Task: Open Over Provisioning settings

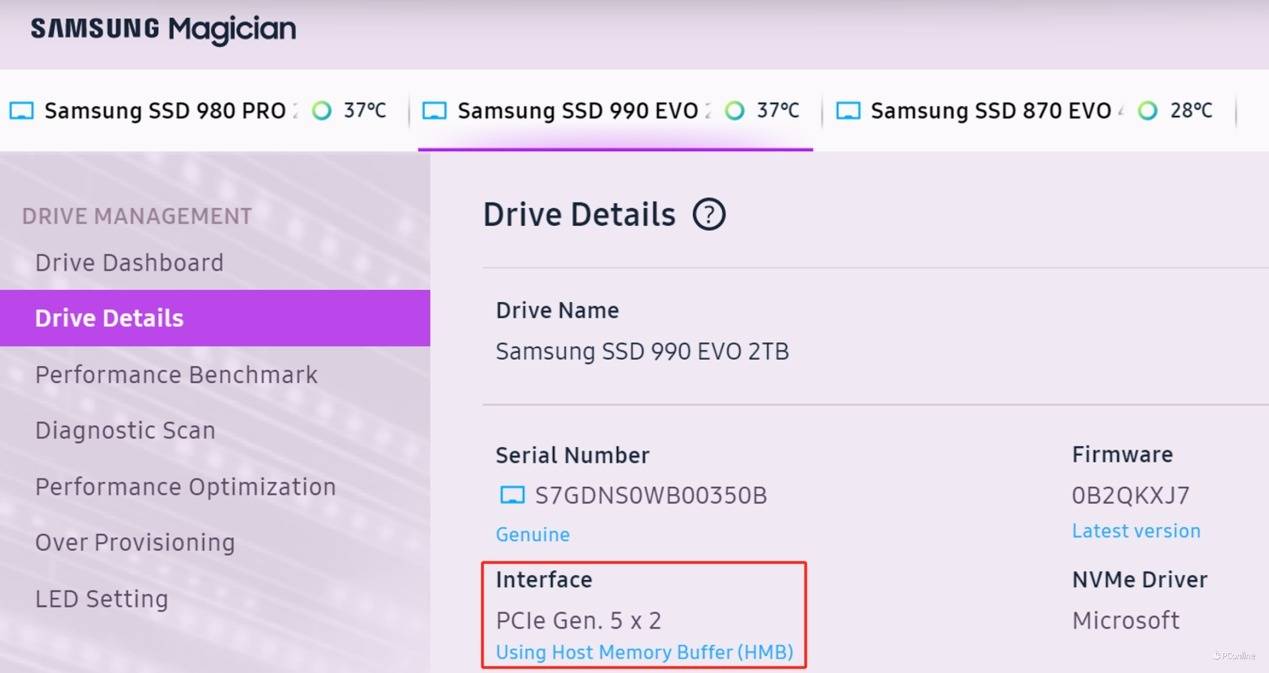Action: tap(135, 543)
